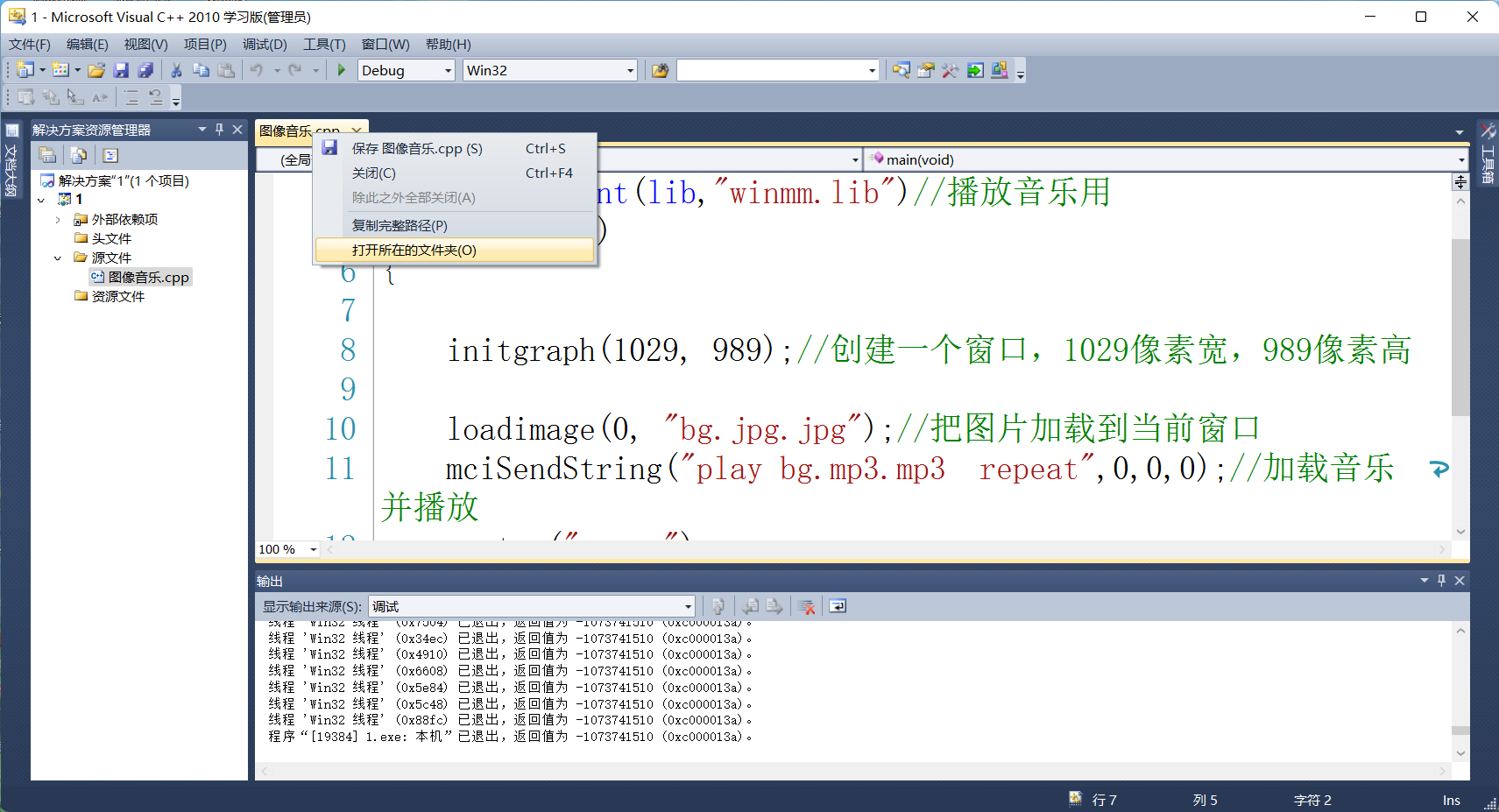Go to the next message in Output
The height and width of the screenshot is (812, 1499).
pyautogui.click(x=774, y=606)
